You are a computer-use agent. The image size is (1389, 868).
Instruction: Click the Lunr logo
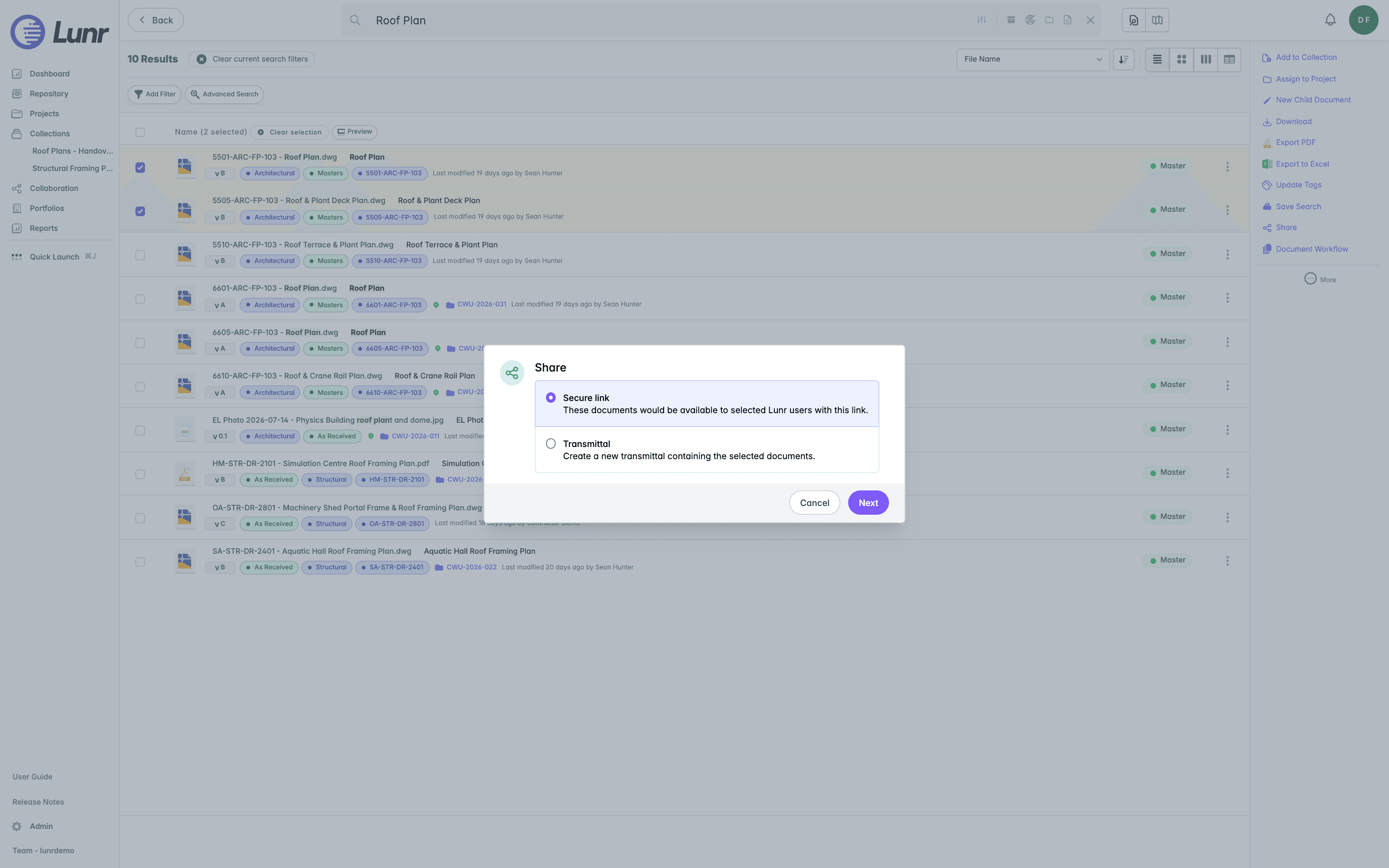(60, 32)
